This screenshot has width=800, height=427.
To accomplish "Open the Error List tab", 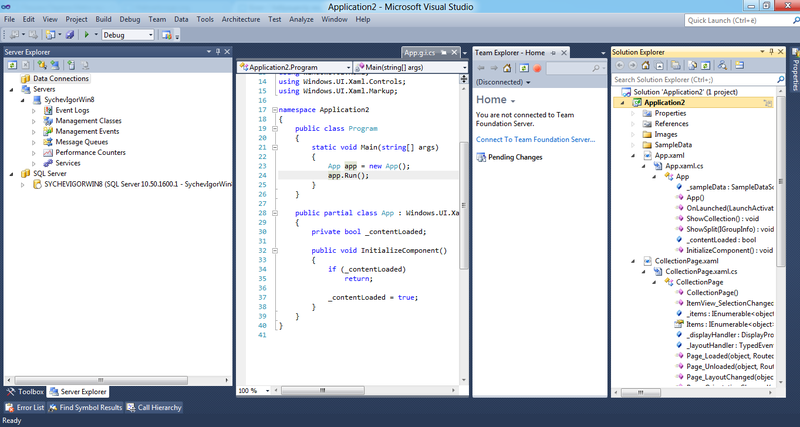I will [x=24, y=408].
